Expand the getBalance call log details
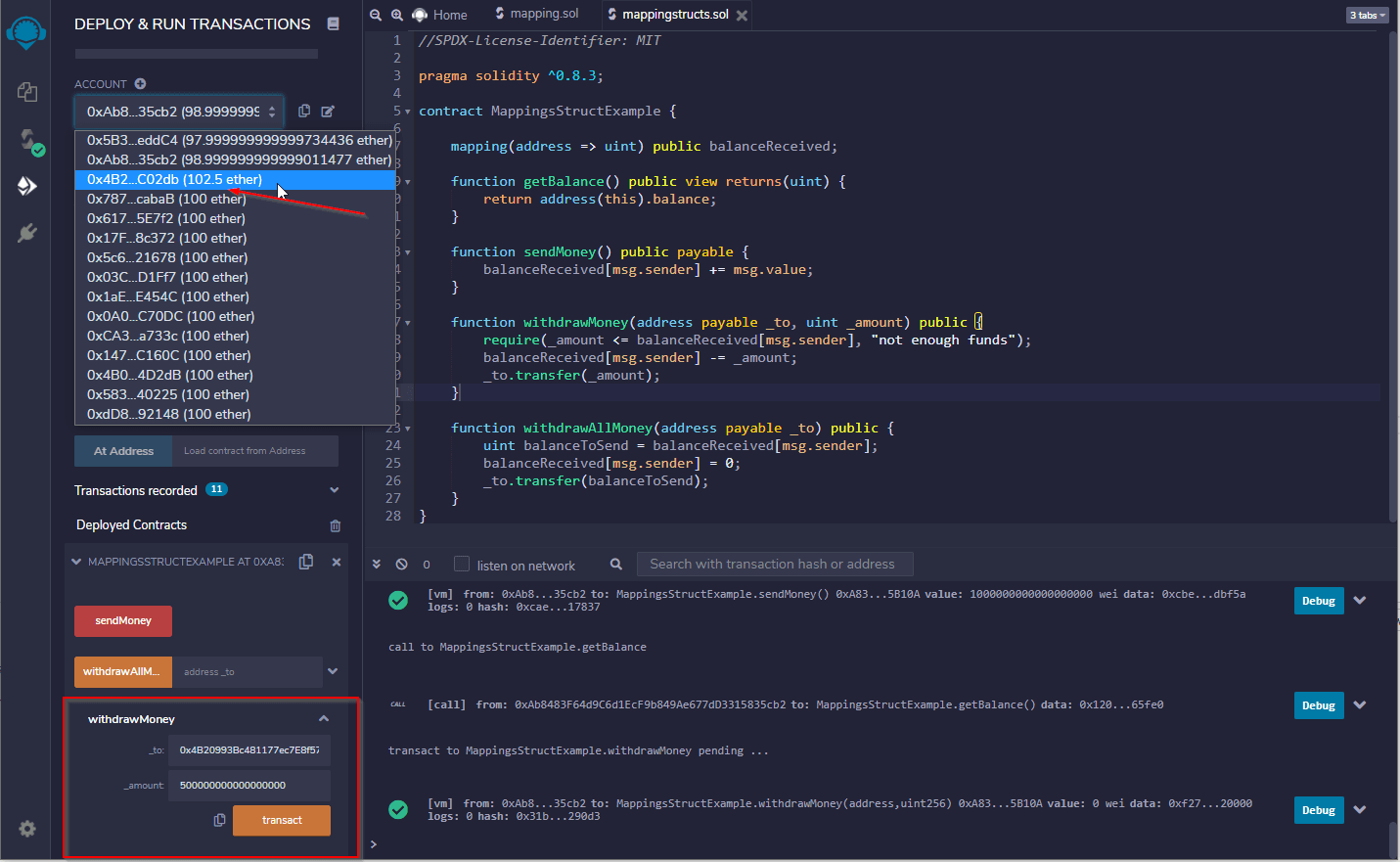 [x=1360, y=705]
